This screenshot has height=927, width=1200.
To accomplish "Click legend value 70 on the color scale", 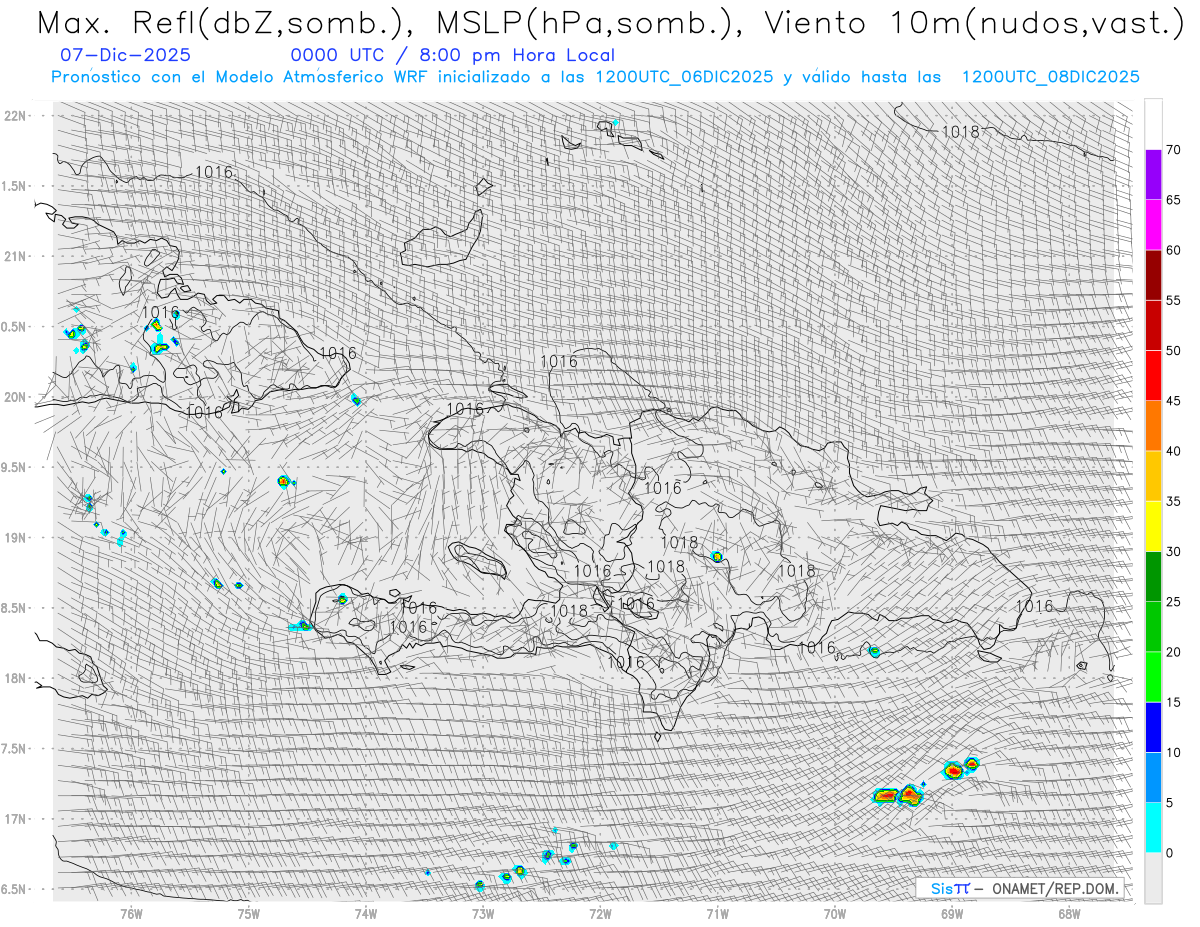I will 1174,150.
